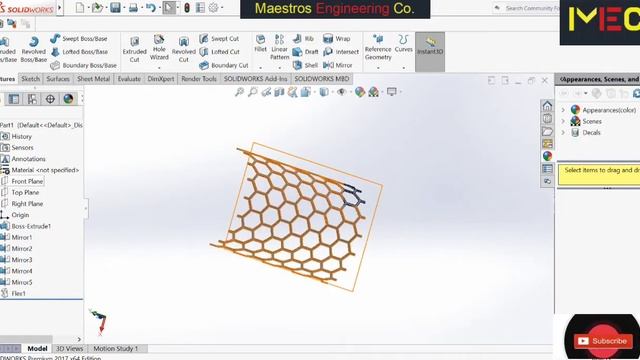
Task: Select the Boundary Cut tool
Action: click(224, 65)
